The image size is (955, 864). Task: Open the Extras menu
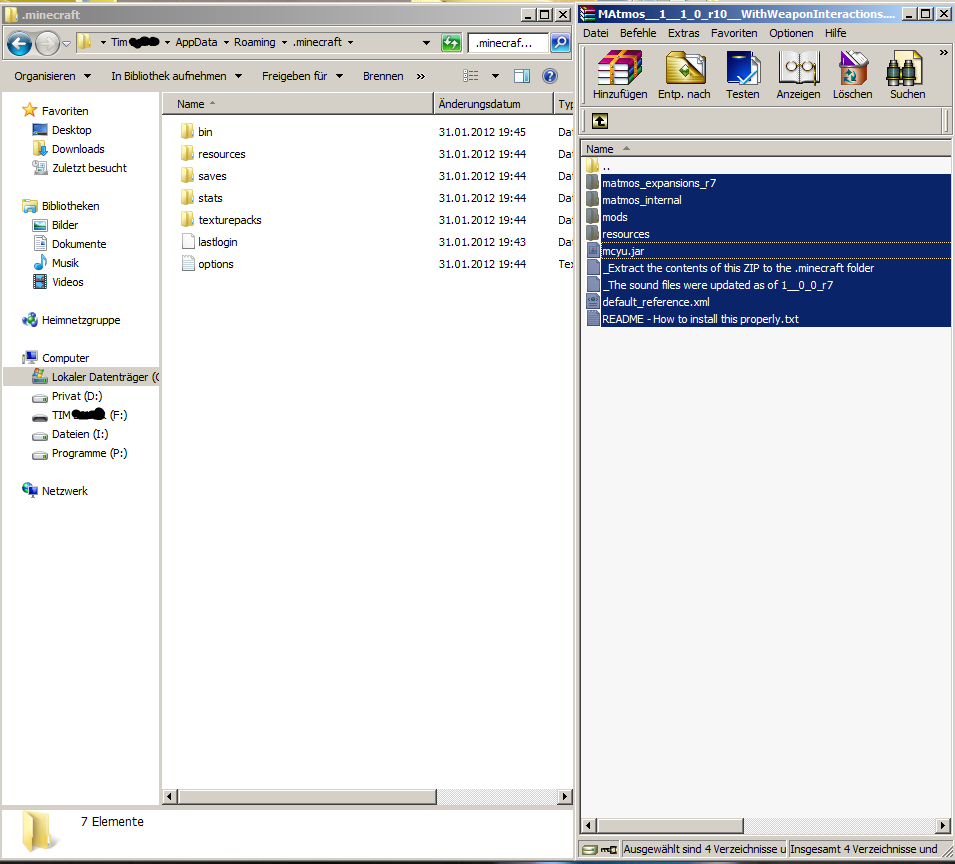(x=683, y=33)
